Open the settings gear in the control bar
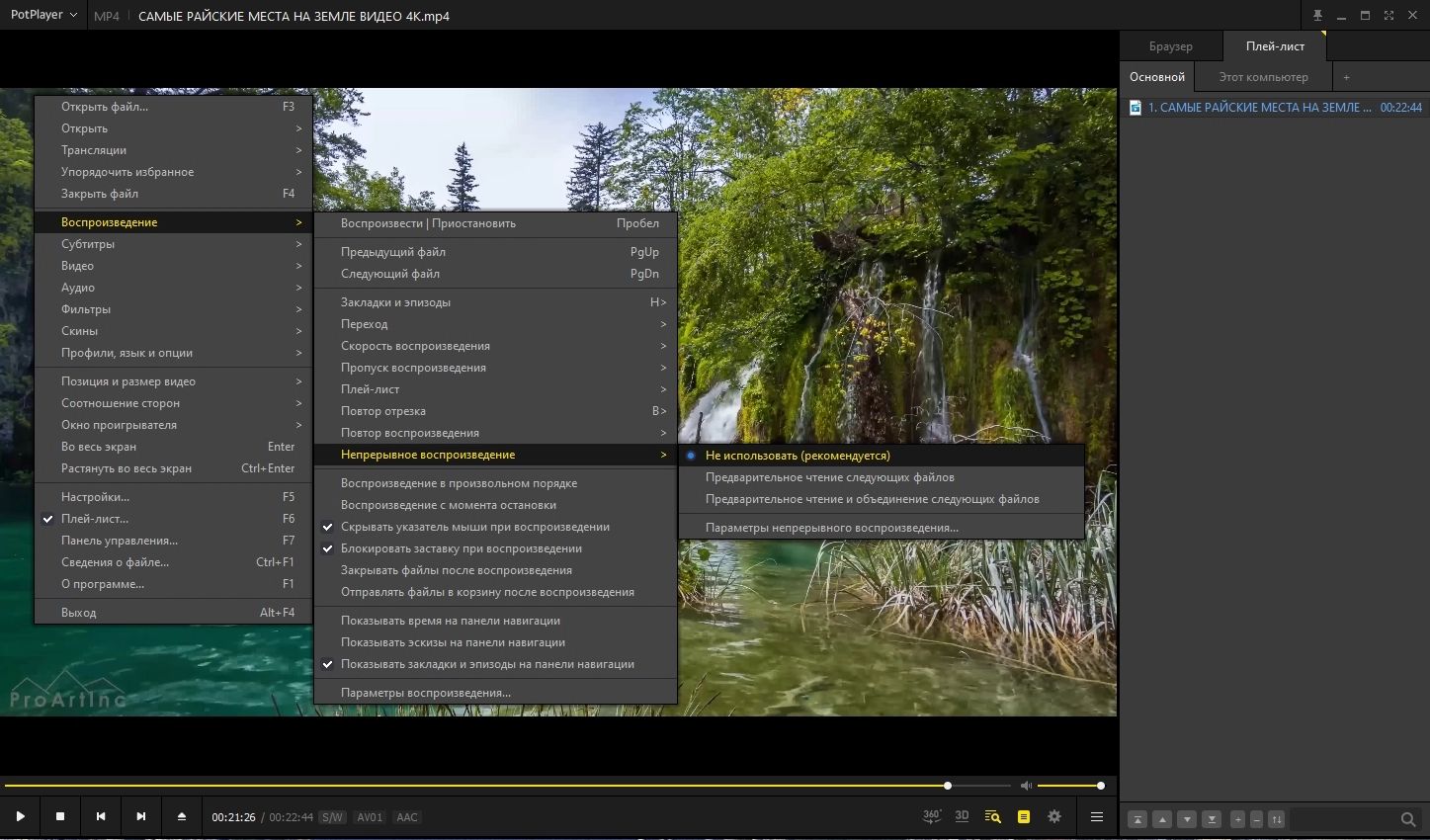 [1054, 816]
